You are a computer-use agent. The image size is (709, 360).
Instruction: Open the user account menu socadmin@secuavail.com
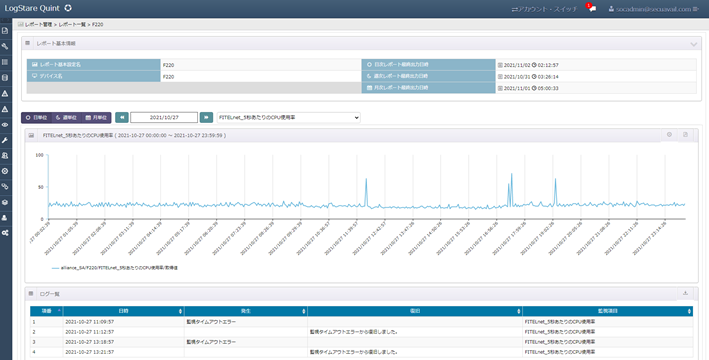[653, 9]
